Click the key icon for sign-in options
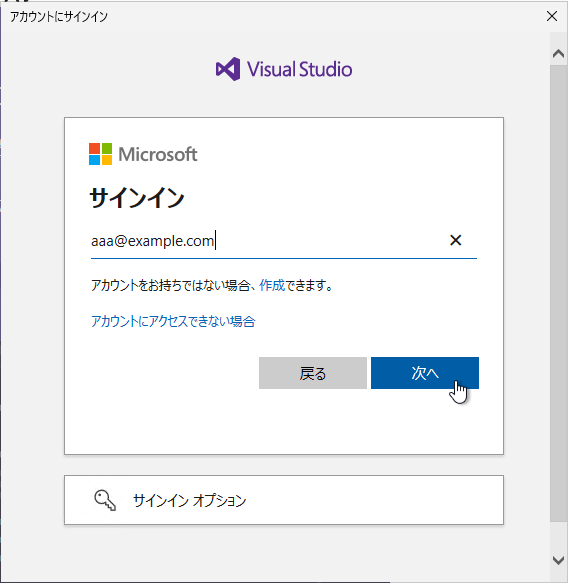This screenshot has width=568, height=583. pos(105,500)
